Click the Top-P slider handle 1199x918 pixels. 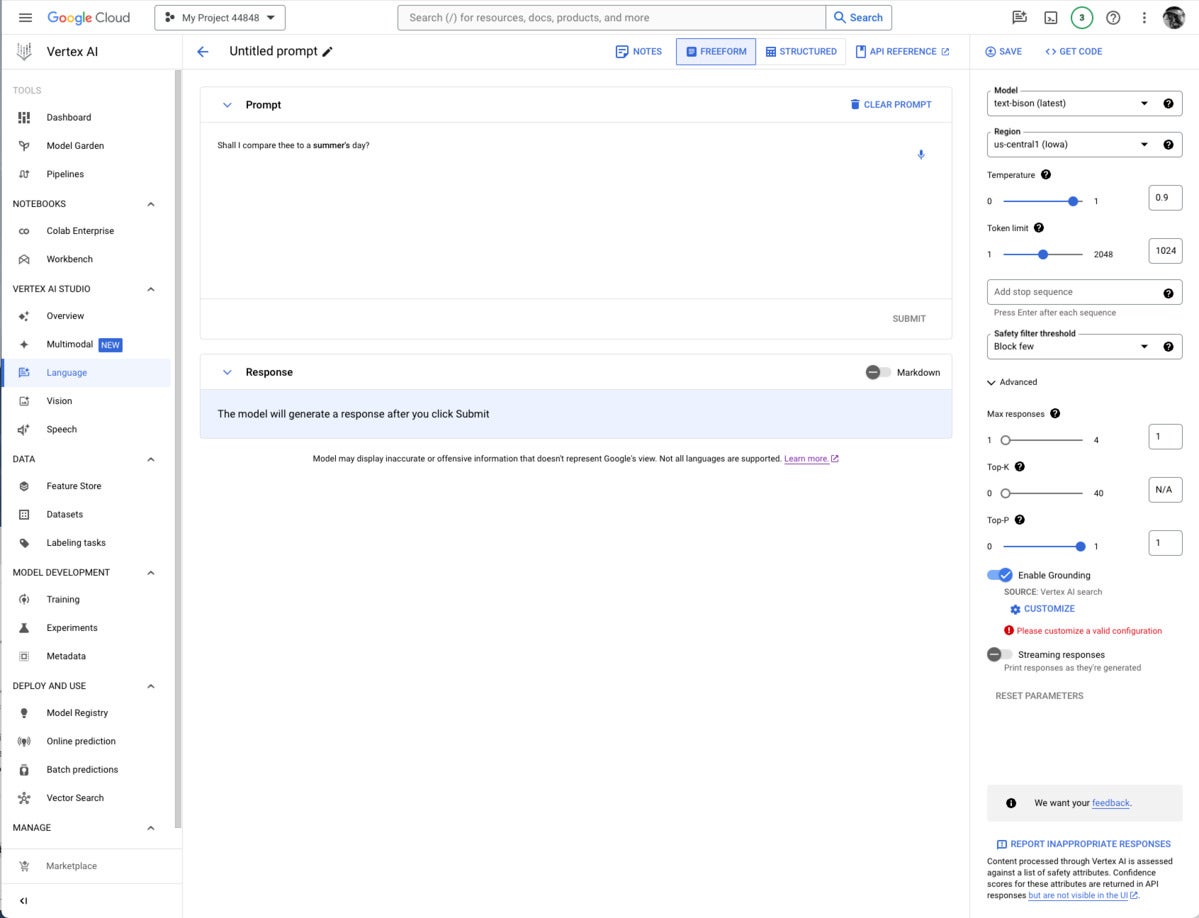click(x=1080, y=547)
